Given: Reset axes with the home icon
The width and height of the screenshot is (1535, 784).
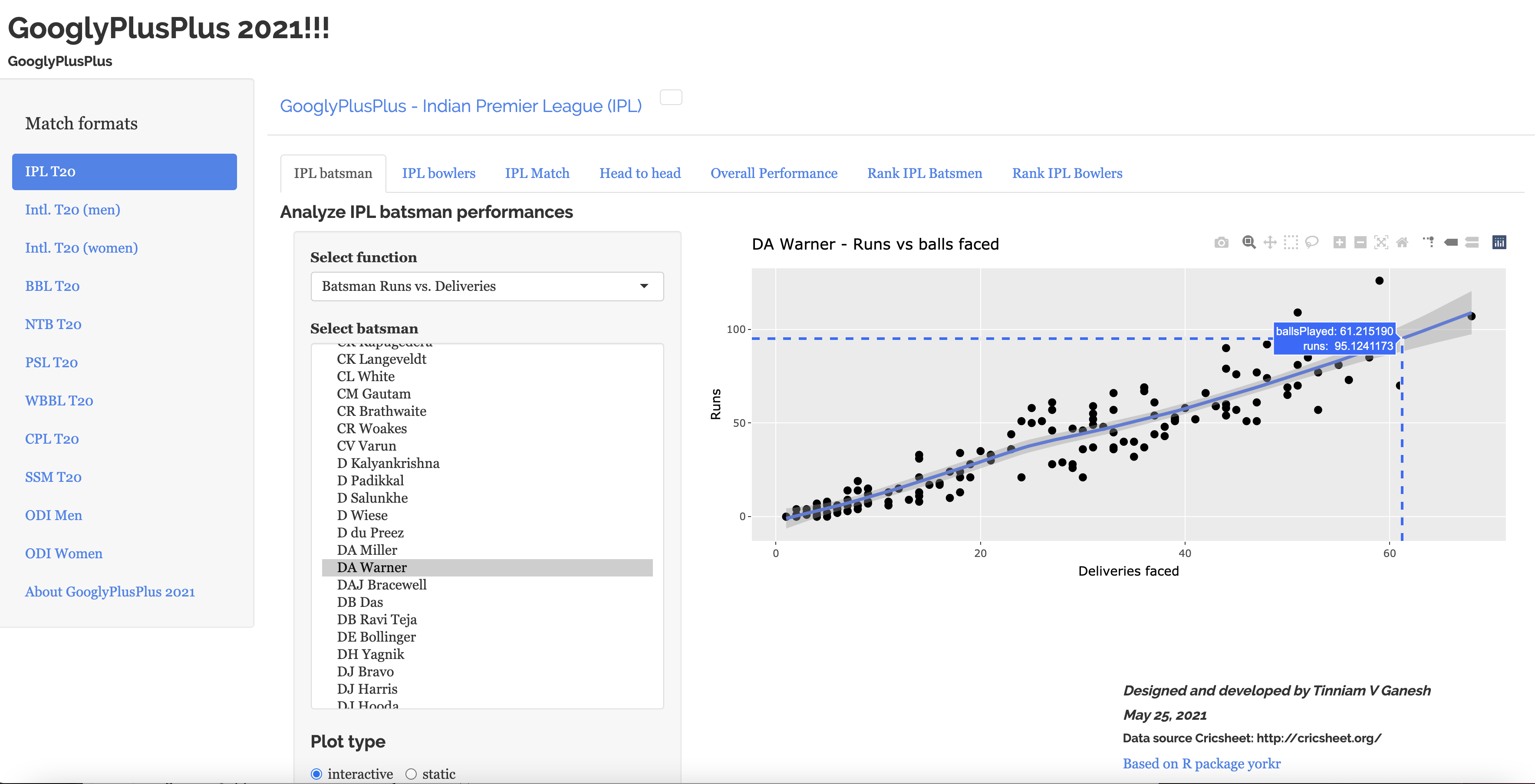Looking at the screenshot, I should click(x=1402, y=243).
